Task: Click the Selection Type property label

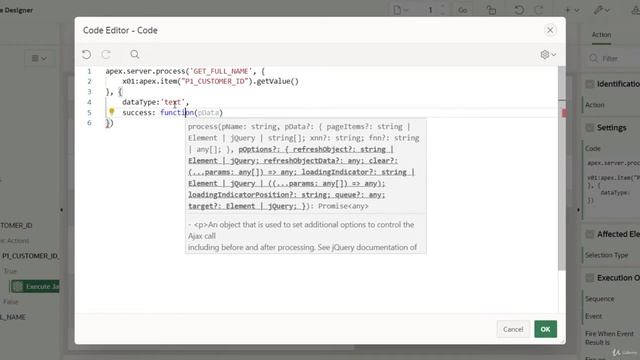Action: pyautogui.click(x=606, y=255)
